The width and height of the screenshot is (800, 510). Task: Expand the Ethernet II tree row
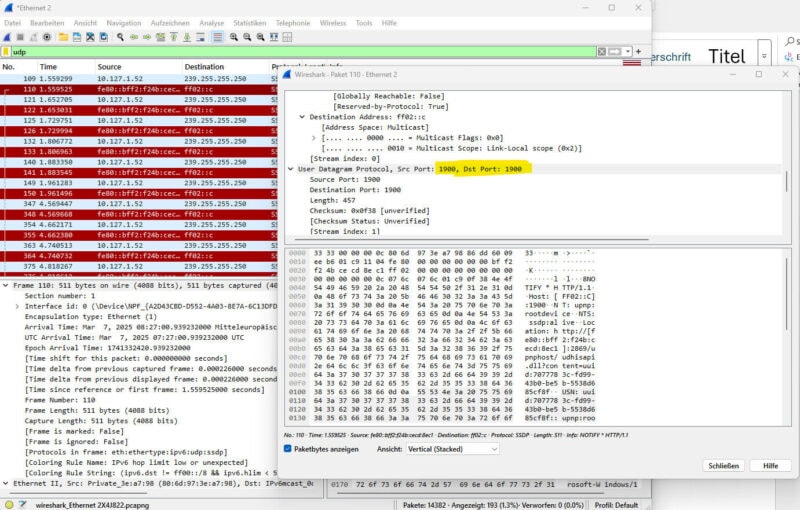click(x=5, y=482)
